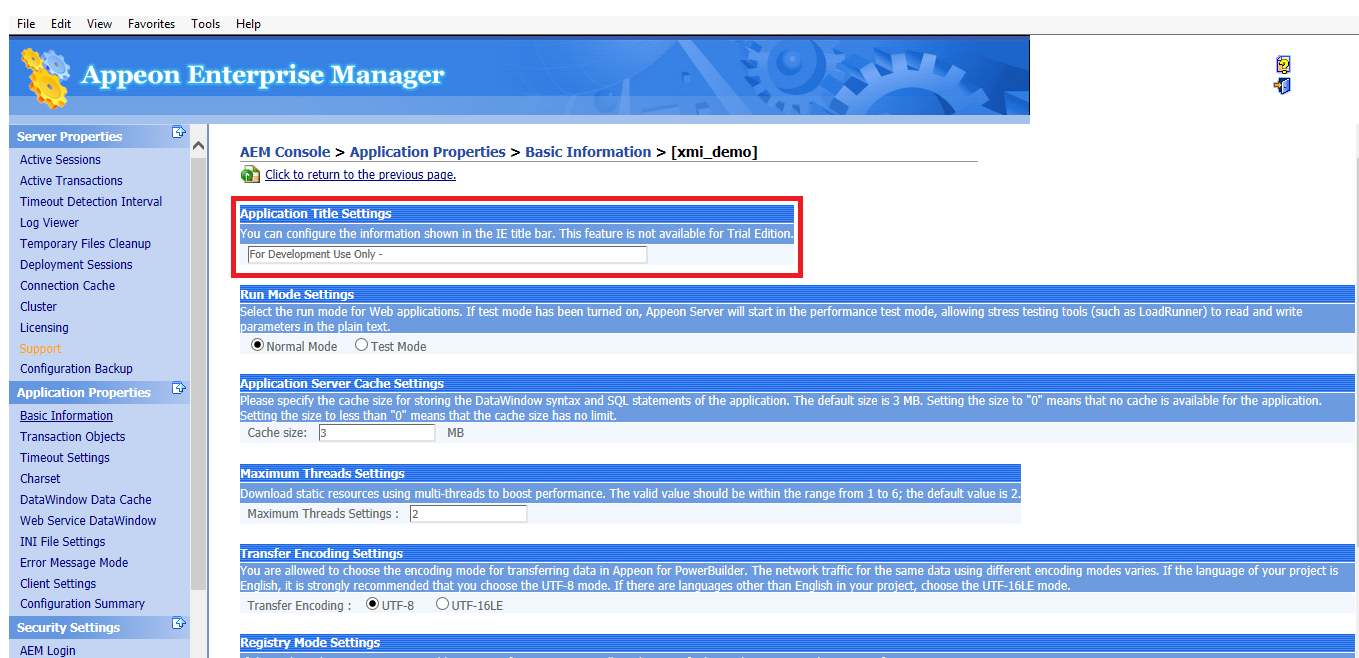Click the sidebar scrollbar up arrow
1359x658 pixels.
[198, 146]
